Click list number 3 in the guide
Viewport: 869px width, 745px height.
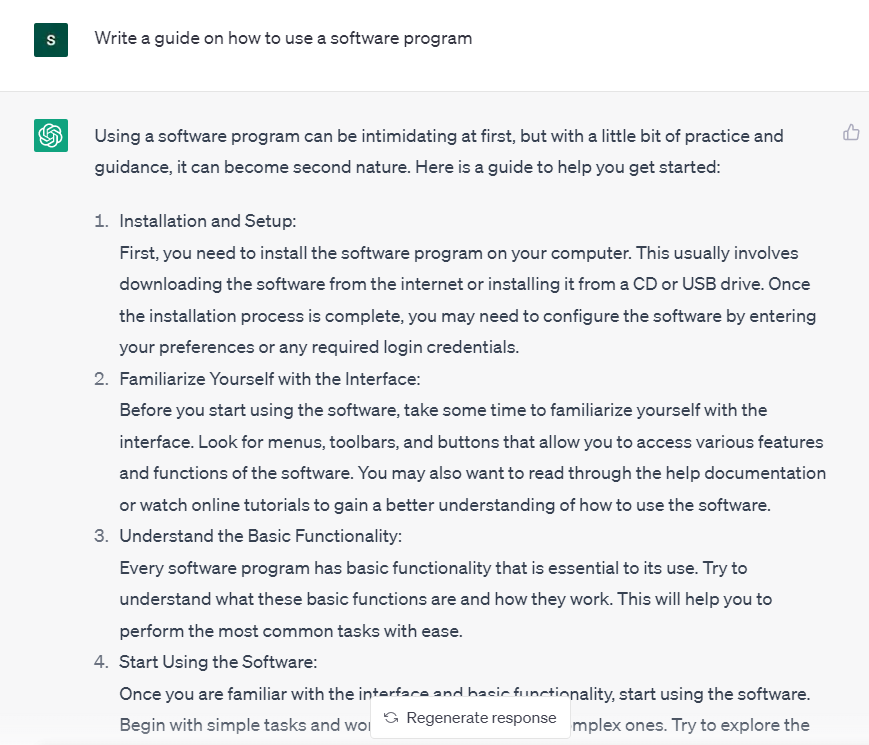click(x=100, y=536)
